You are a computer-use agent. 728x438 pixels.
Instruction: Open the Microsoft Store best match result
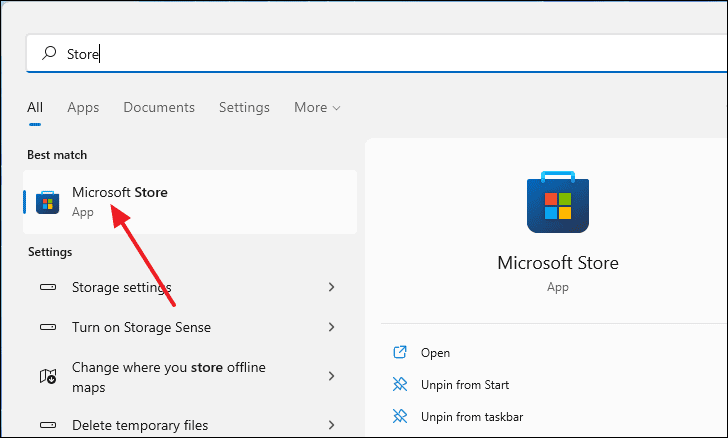tap(190, 202)
